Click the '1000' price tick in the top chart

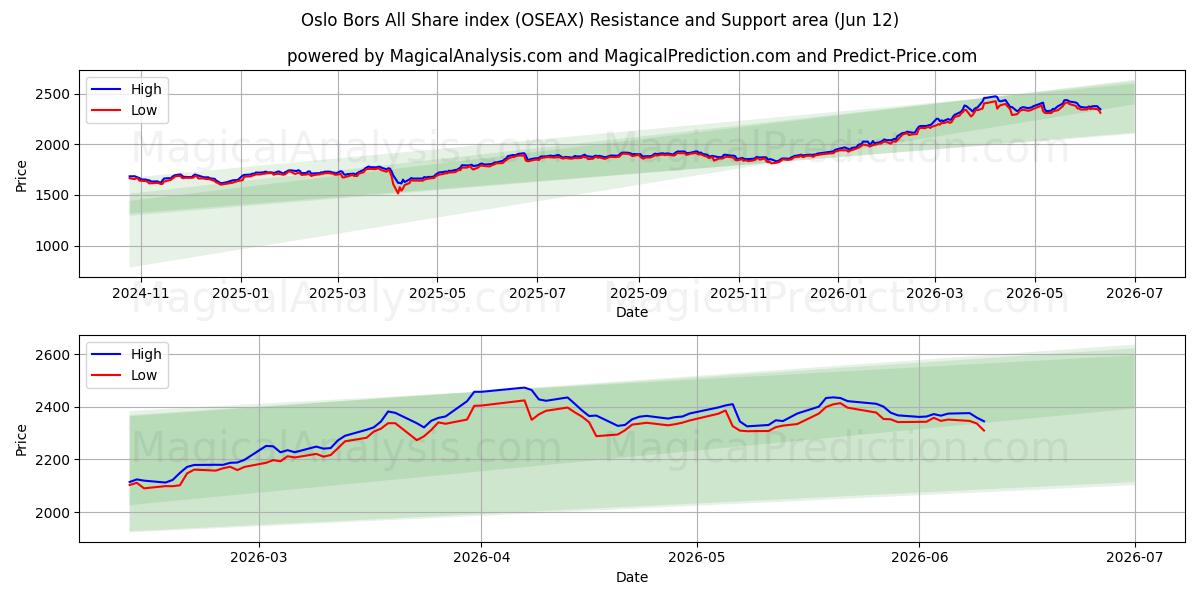click(x=55, y=246)
